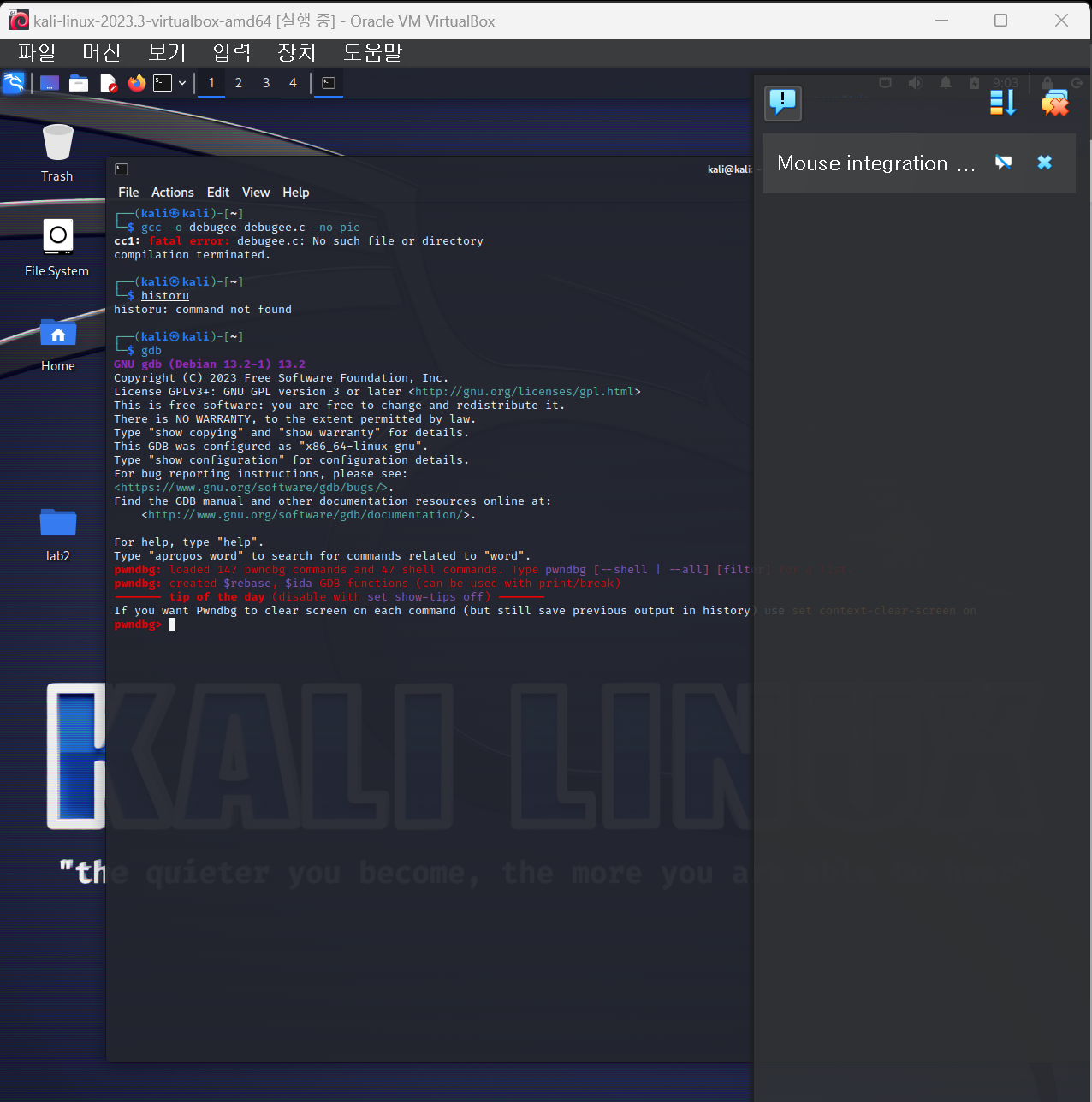
Task: Click 'historu: command not found' output
Action: [x=203, y=310]
